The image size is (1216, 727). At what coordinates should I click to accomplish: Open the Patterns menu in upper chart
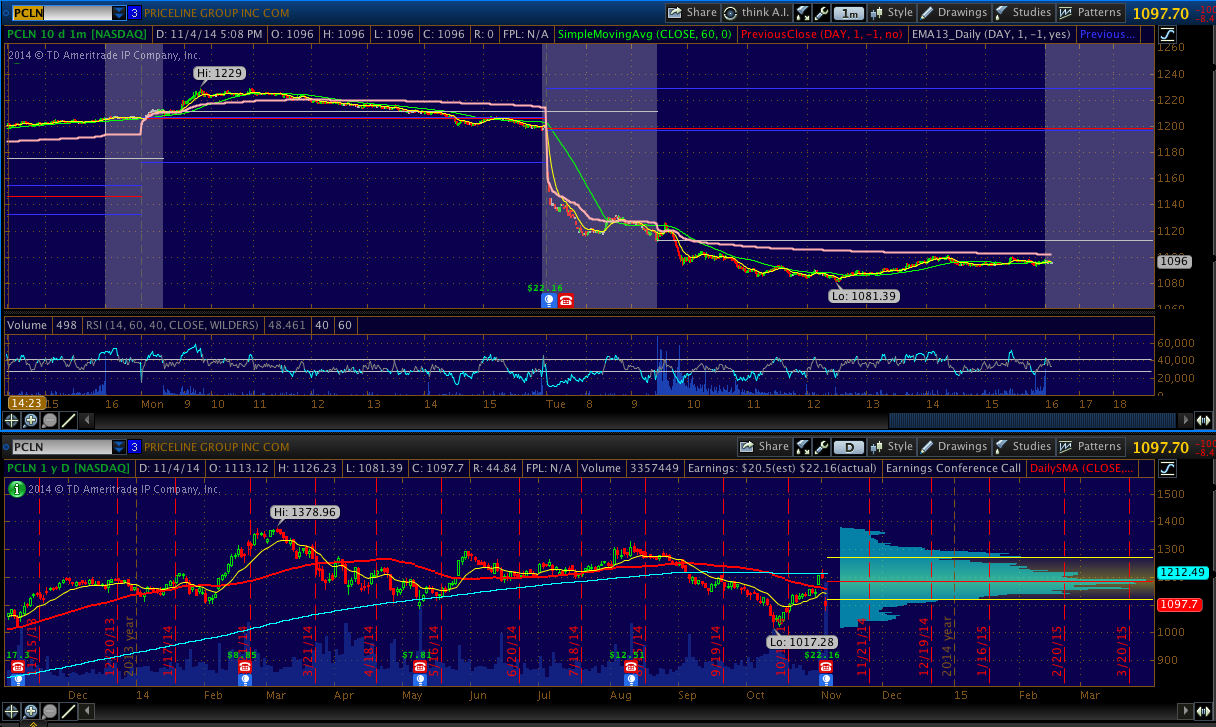(x=1090, y=13)
